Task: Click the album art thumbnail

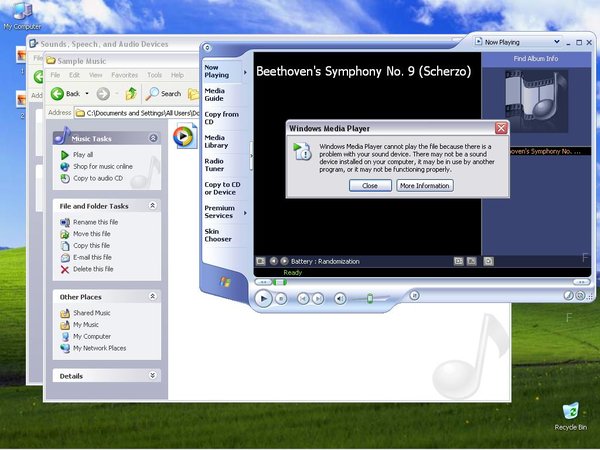Action: pyautogui.click(x=536, y=101)
